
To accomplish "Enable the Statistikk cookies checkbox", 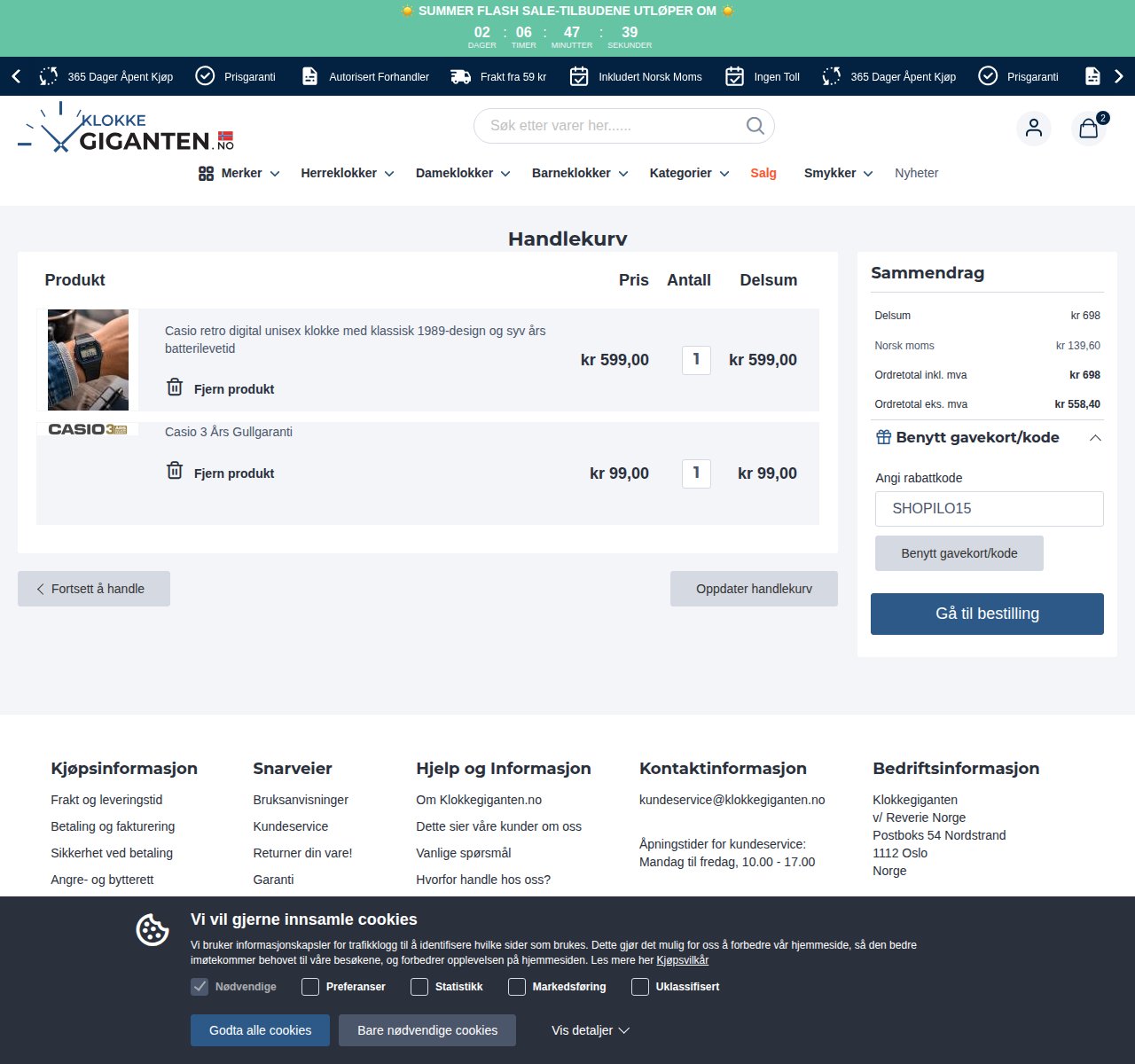I will coord(419,987).
